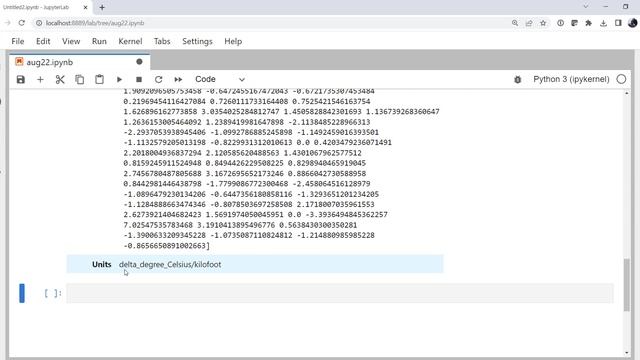
Task: Open the Tabs menu
Action: (162, 41)
